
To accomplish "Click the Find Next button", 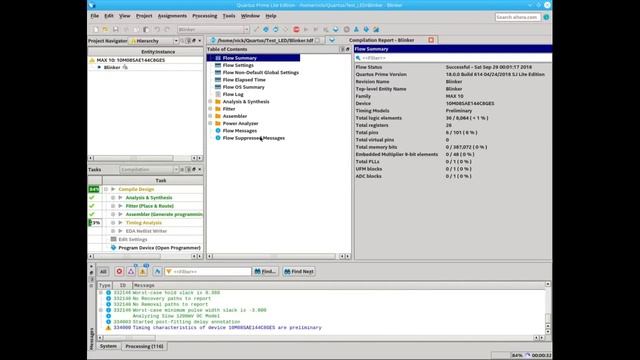I will coord(299,271).
